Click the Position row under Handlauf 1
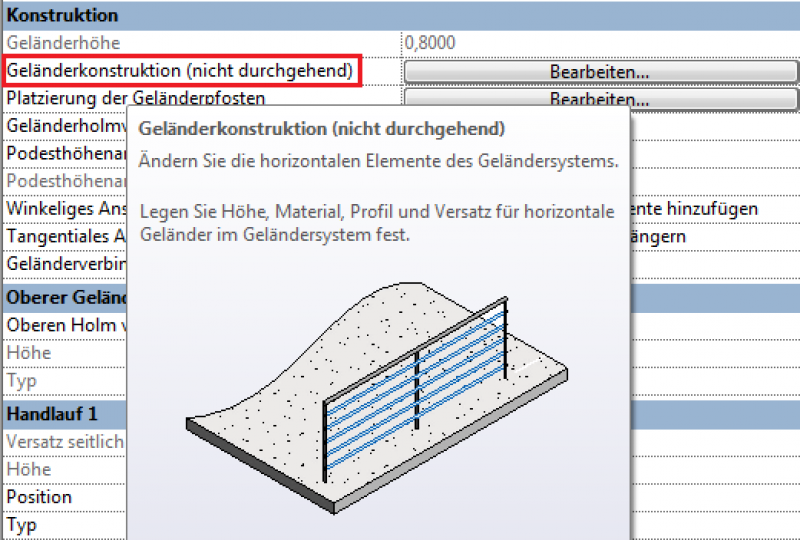The height and width of the screenshot is (540, 800). (x=40, y=497)
